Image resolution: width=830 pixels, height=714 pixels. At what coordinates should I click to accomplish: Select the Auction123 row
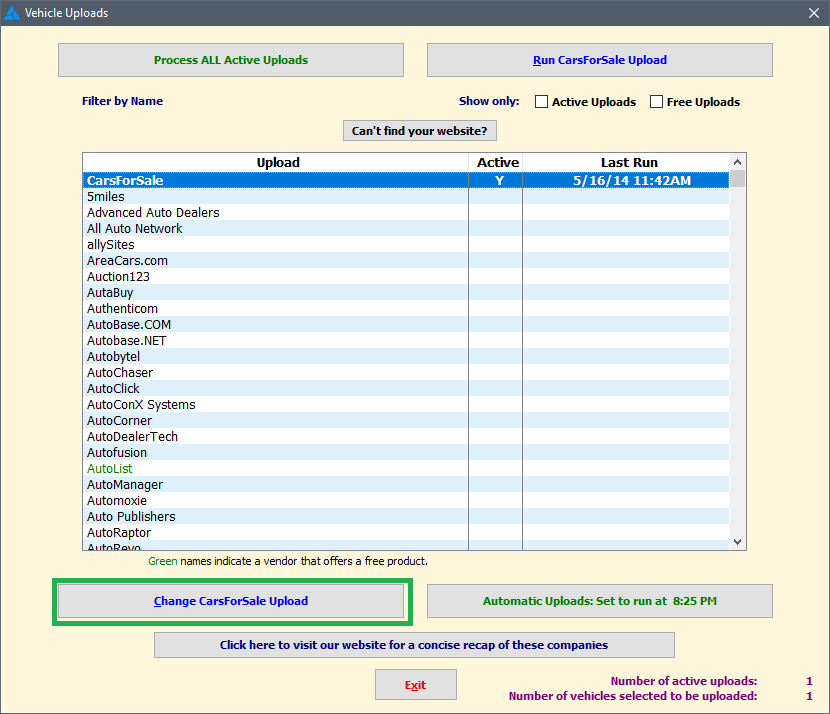[x=406, y=276]
